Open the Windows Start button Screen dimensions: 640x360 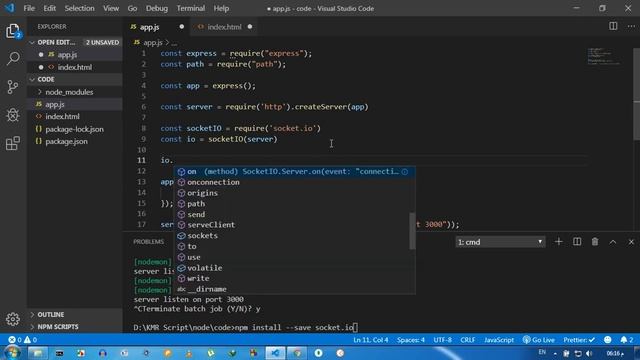point(12,353)
